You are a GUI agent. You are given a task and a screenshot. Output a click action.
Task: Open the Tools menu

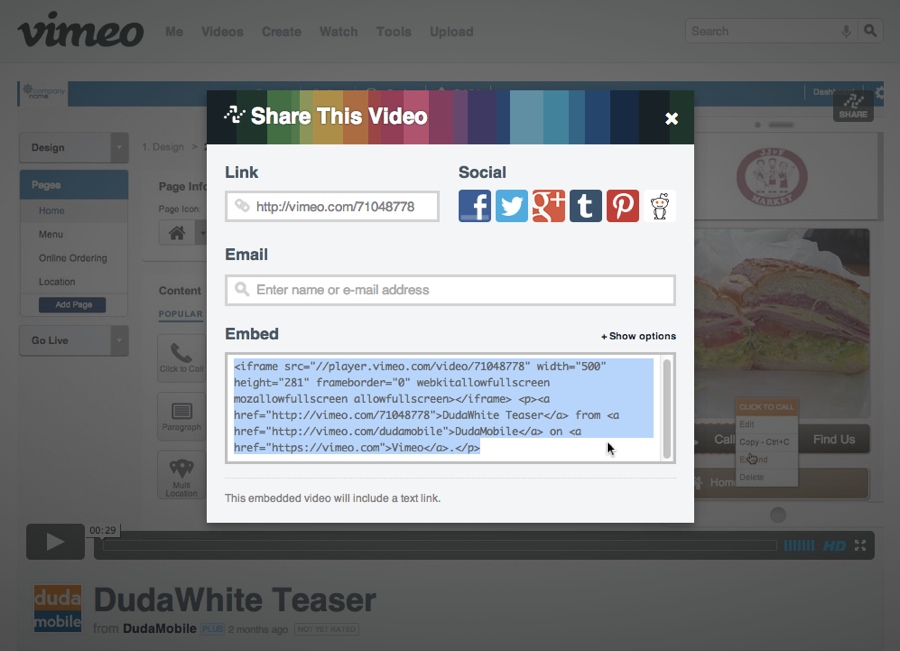tap(394, 32)
